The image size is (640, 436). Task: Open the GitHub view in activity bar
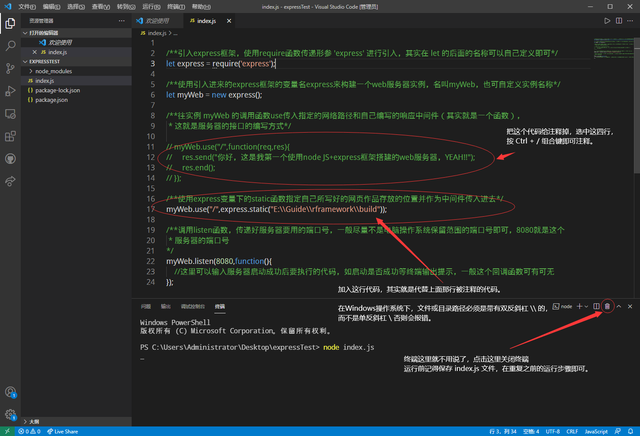click(x=10, y=158)
